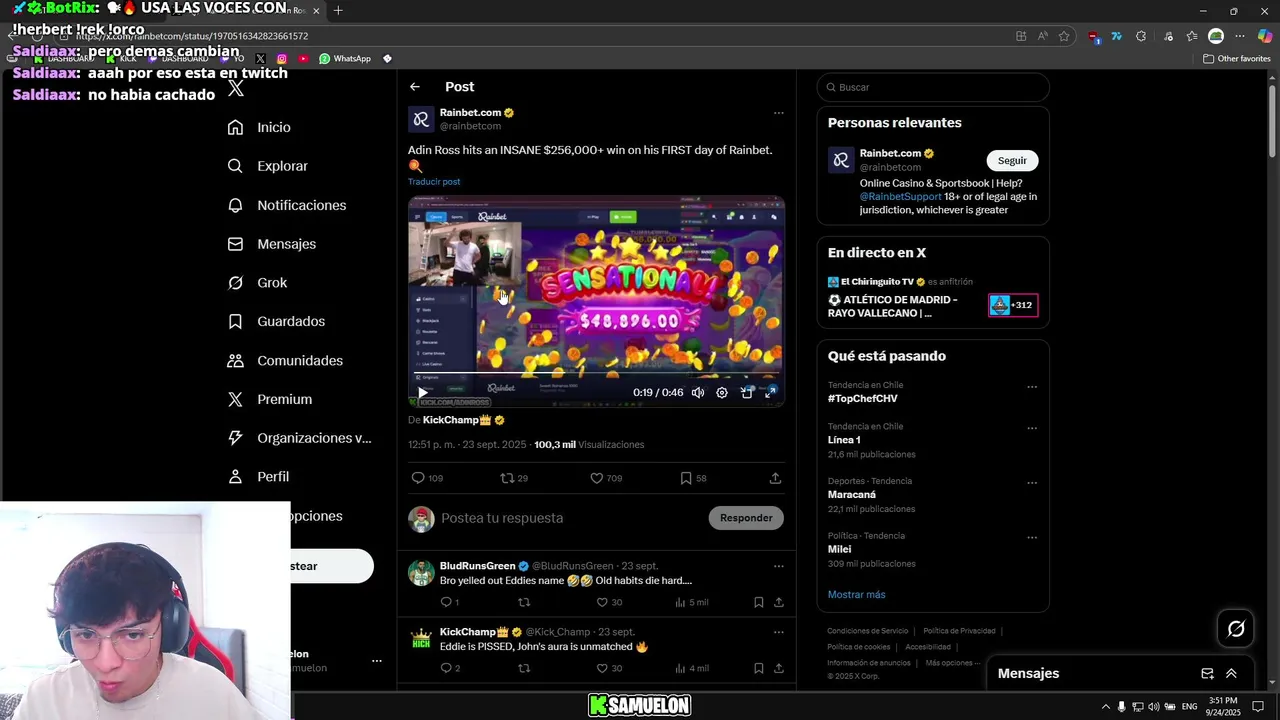Viewport: 1280px width, 720px height.
Task: Open Comunidades in the sidebar
Action: coord(285,360)
